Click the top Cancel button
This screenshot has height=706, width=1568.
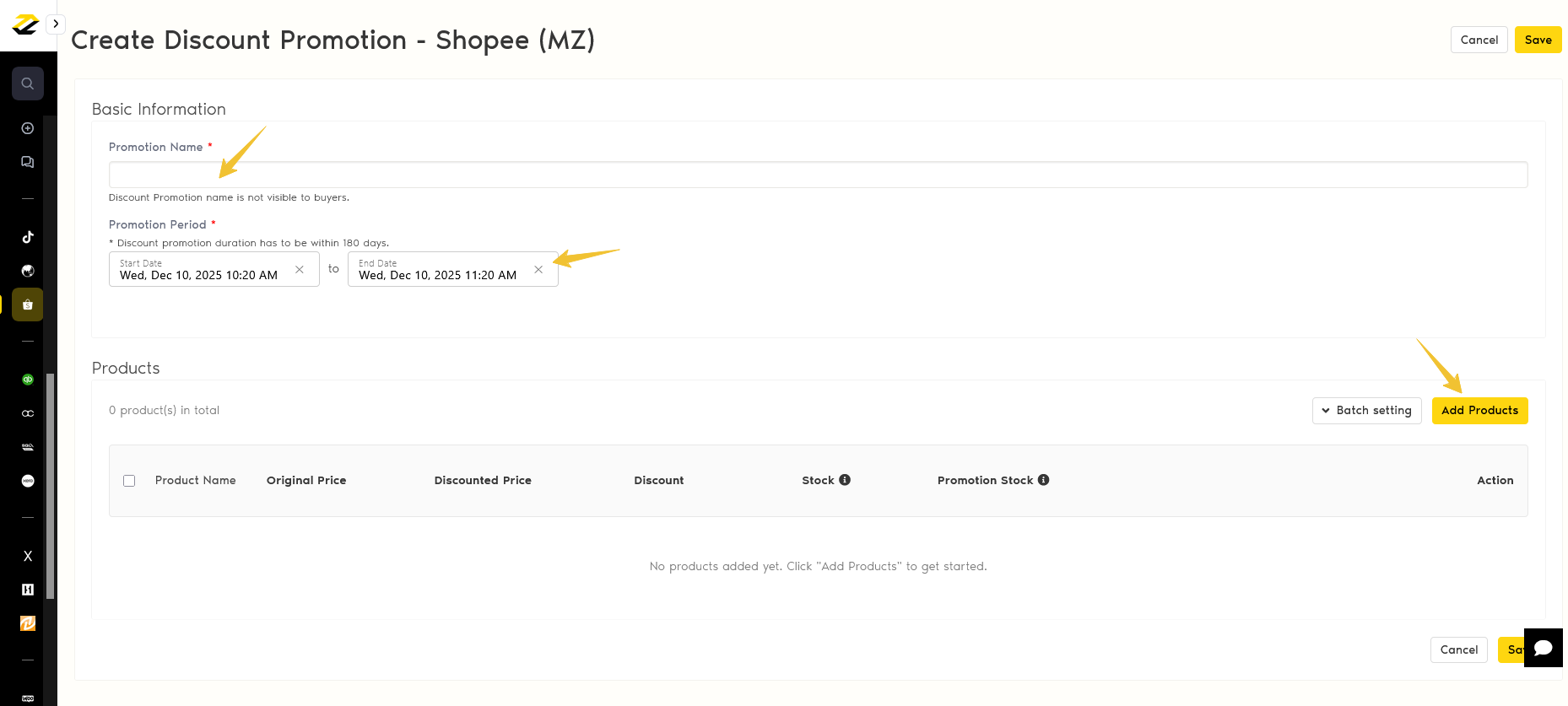point(1479,40)
